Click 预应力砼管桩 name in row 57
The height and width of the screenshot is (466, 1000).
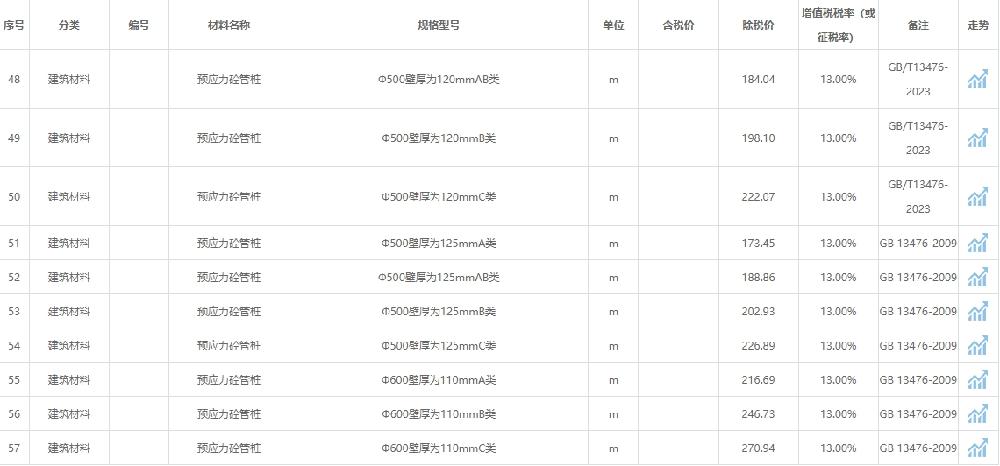pos(229,449)
